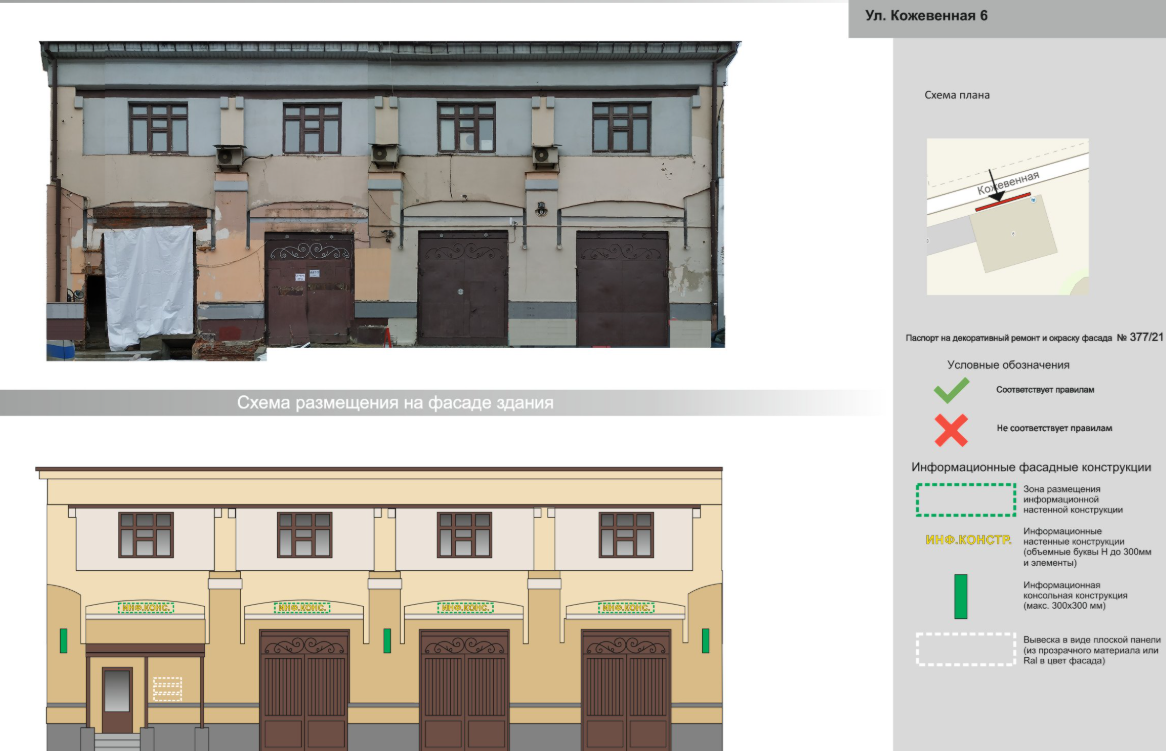Click the red facade line on the map

coord(1003,203)
